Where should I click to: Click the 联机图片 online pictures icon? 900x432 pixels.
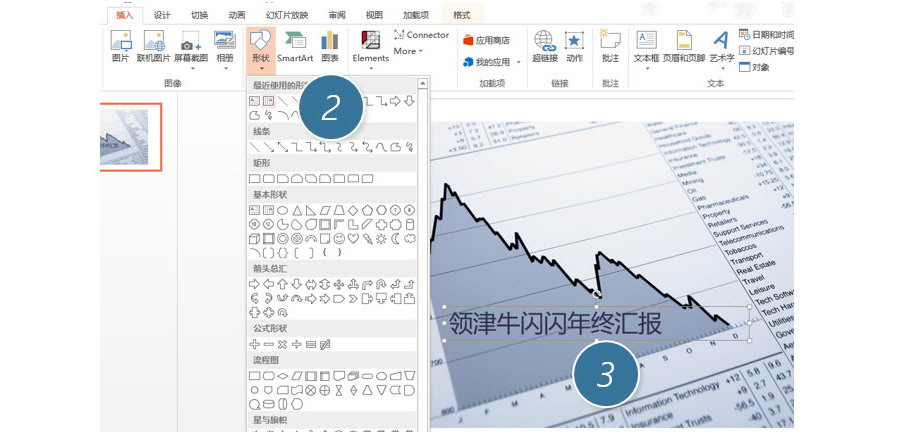pos(153,41)
